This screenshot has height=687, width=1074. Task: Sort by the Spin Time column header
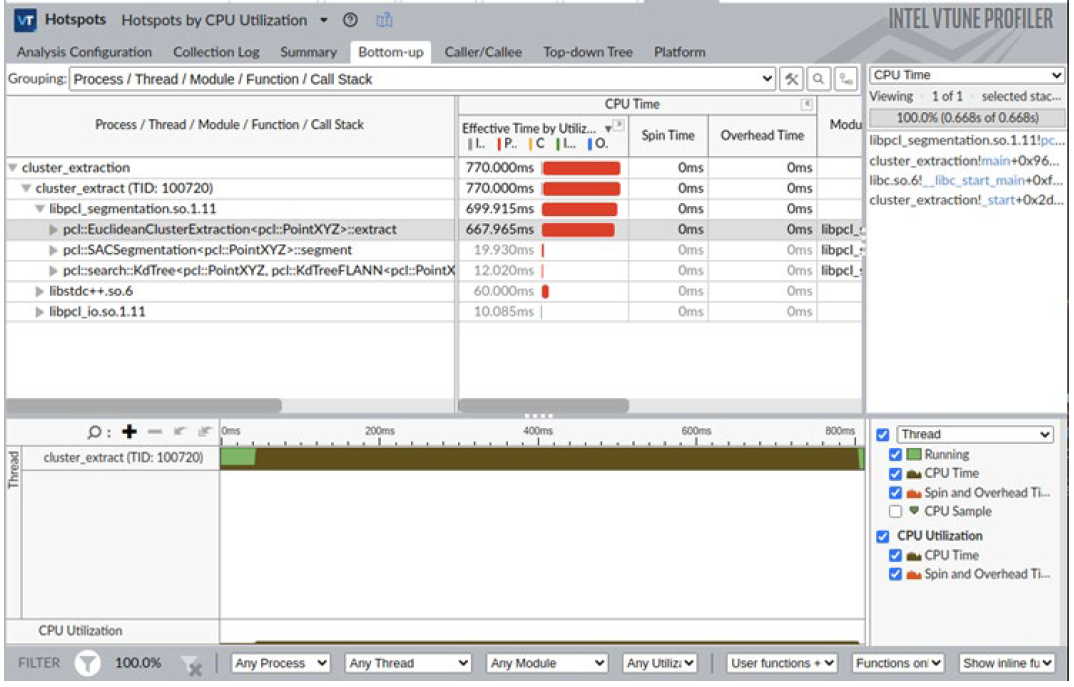668,136
